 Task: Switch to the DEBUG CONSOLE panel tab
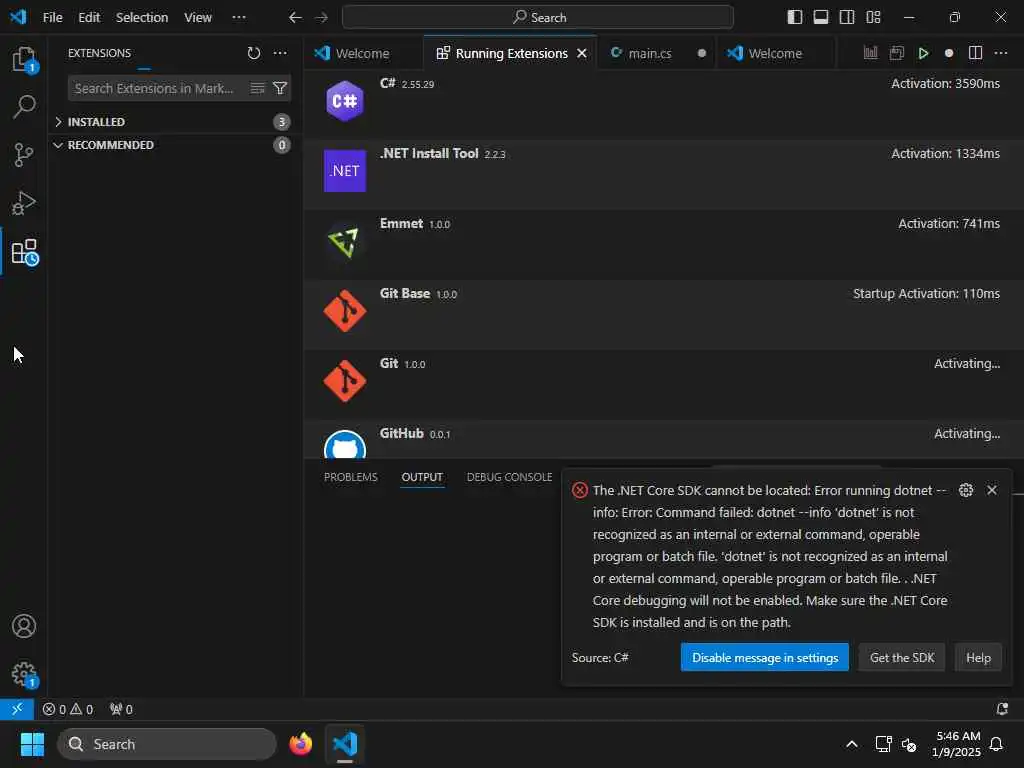pos(509,477)
